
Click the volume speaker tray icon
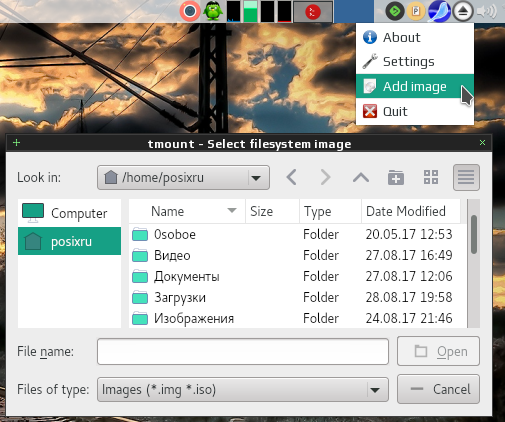(x=486, y=11)
